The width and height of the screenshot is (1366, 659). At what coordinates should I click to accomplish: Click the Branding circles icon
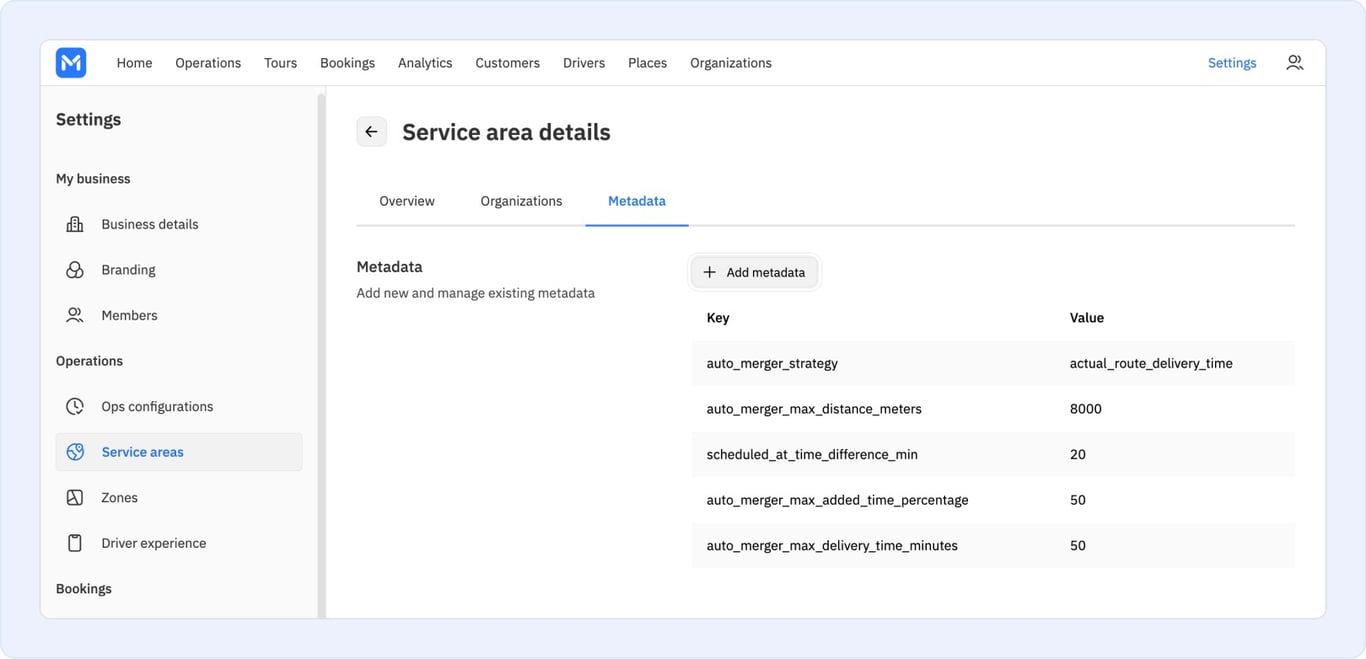[75, 270]
